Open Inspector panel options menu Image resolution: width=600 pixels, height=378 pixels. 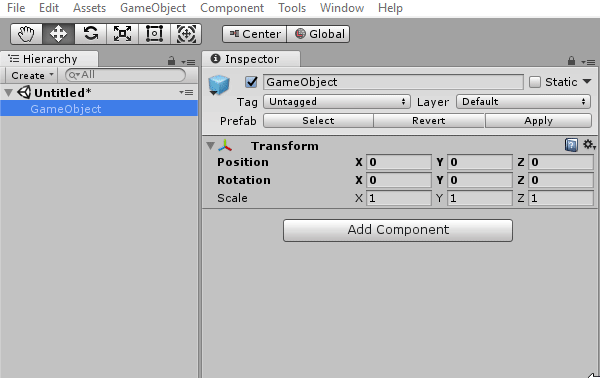click(x=588, y=62)
